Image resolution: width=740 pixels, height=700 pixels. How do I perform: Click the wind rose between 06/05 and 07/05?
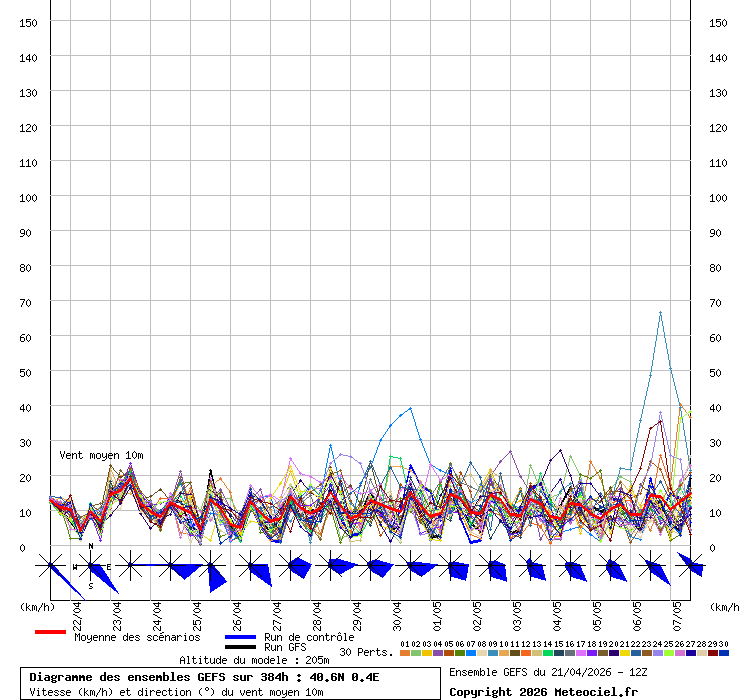click(650, 567)
